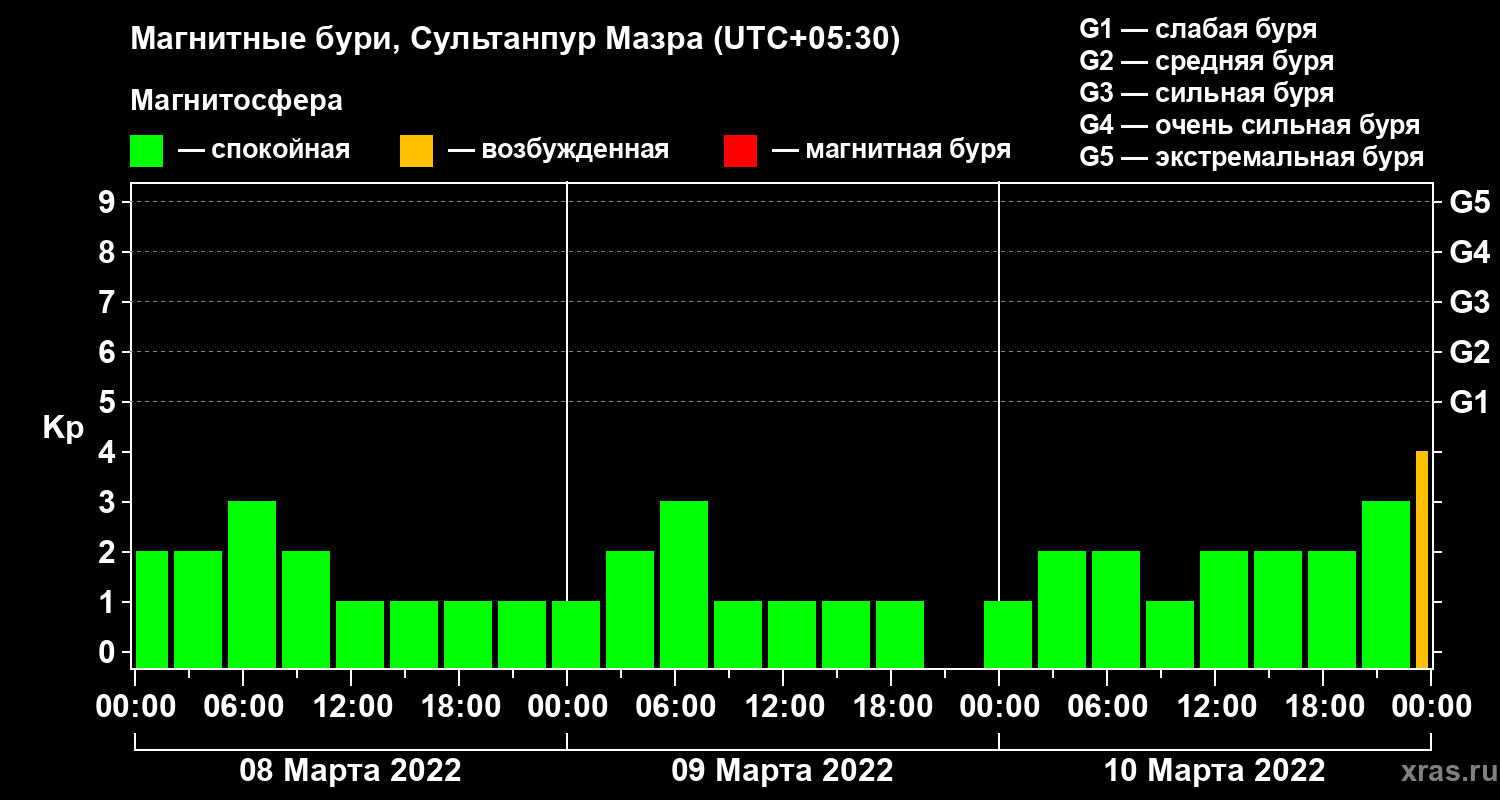The height and width of the screenshot is (800, 1500).
Task: Select the yellow Kp 4 bar on 10 March
Action: [1421, 559]
